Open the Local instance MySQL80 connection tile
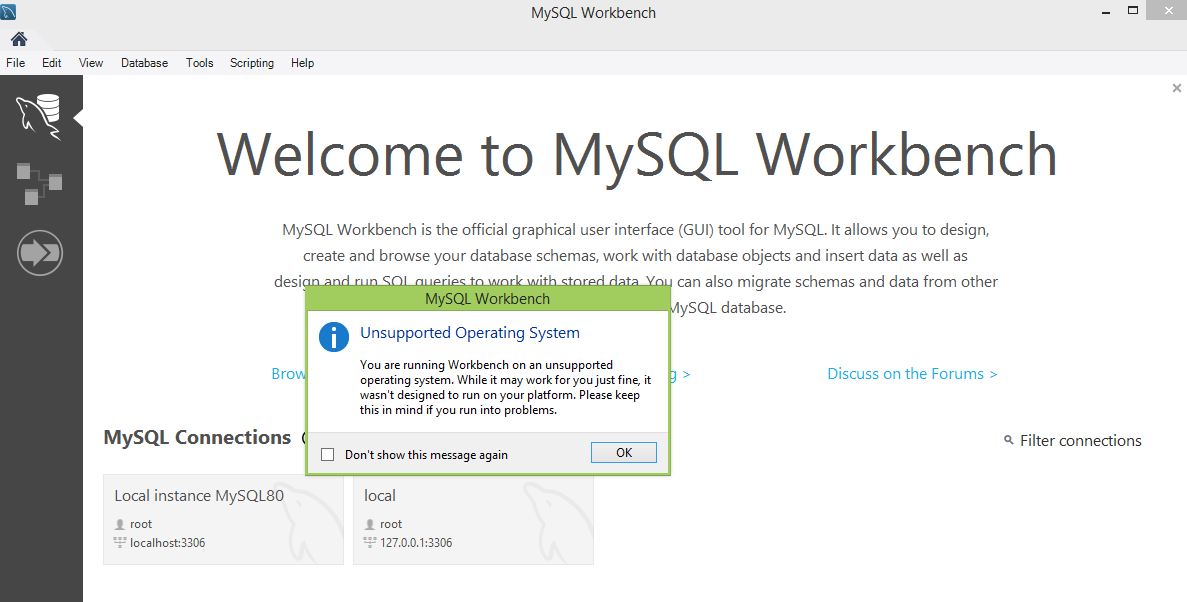Image resolution: width=1187 pixels, height=602 pixels. pyautogui.click(x=223, y=519)
